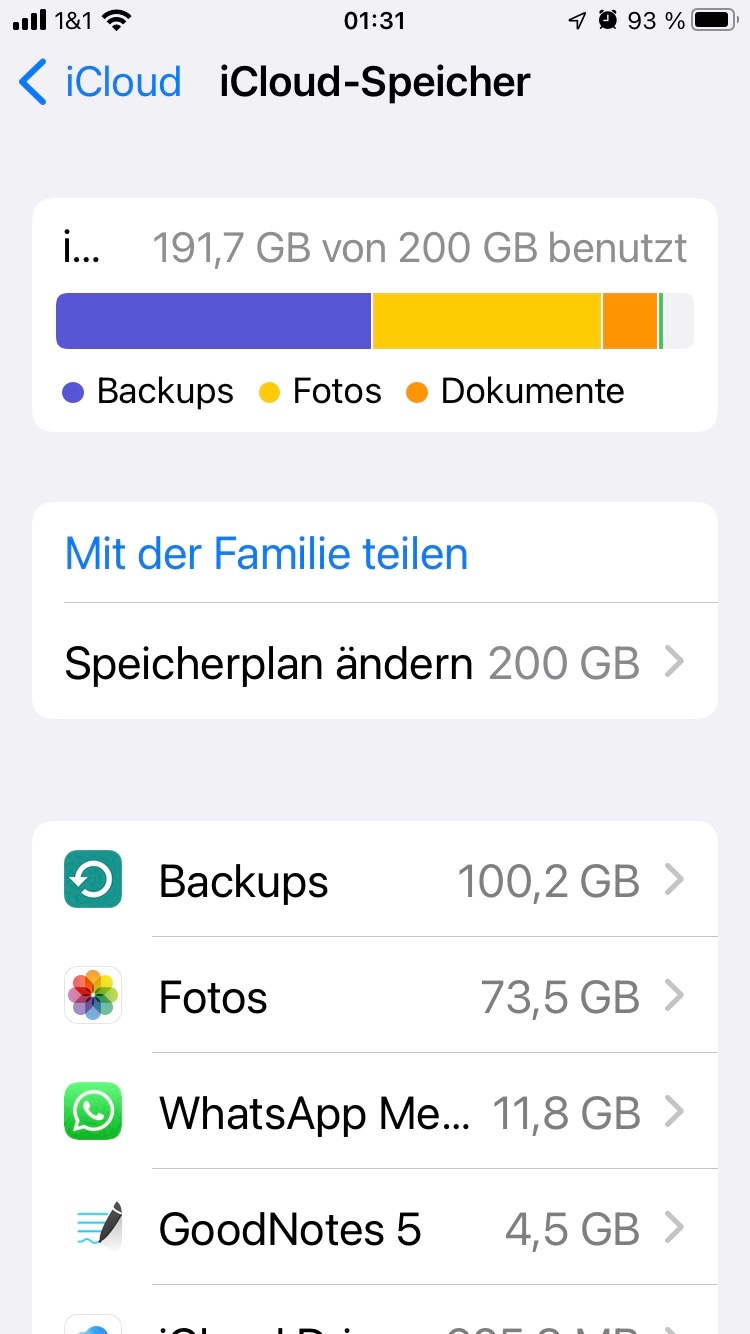Tap the alarm clock status icon
The height and width of the screenshot is (1334, 750).
coord(607,20)
